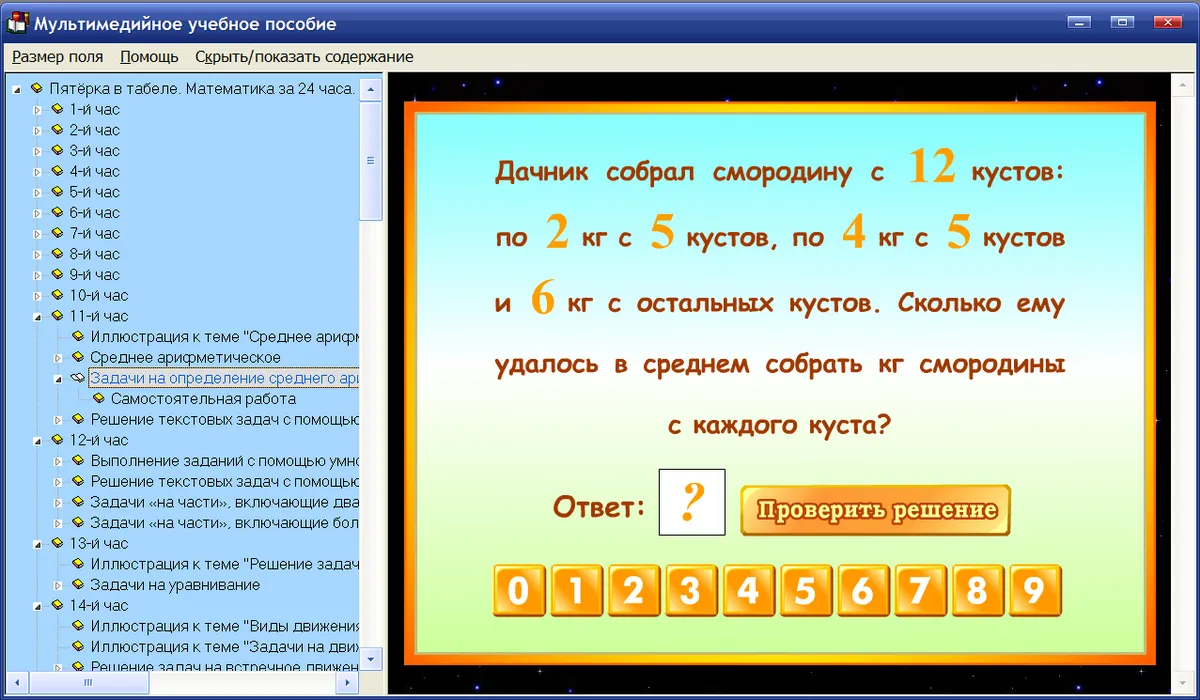The image size is (1200, 700).
Task: Click number tile 6
Action: point(863,591)
